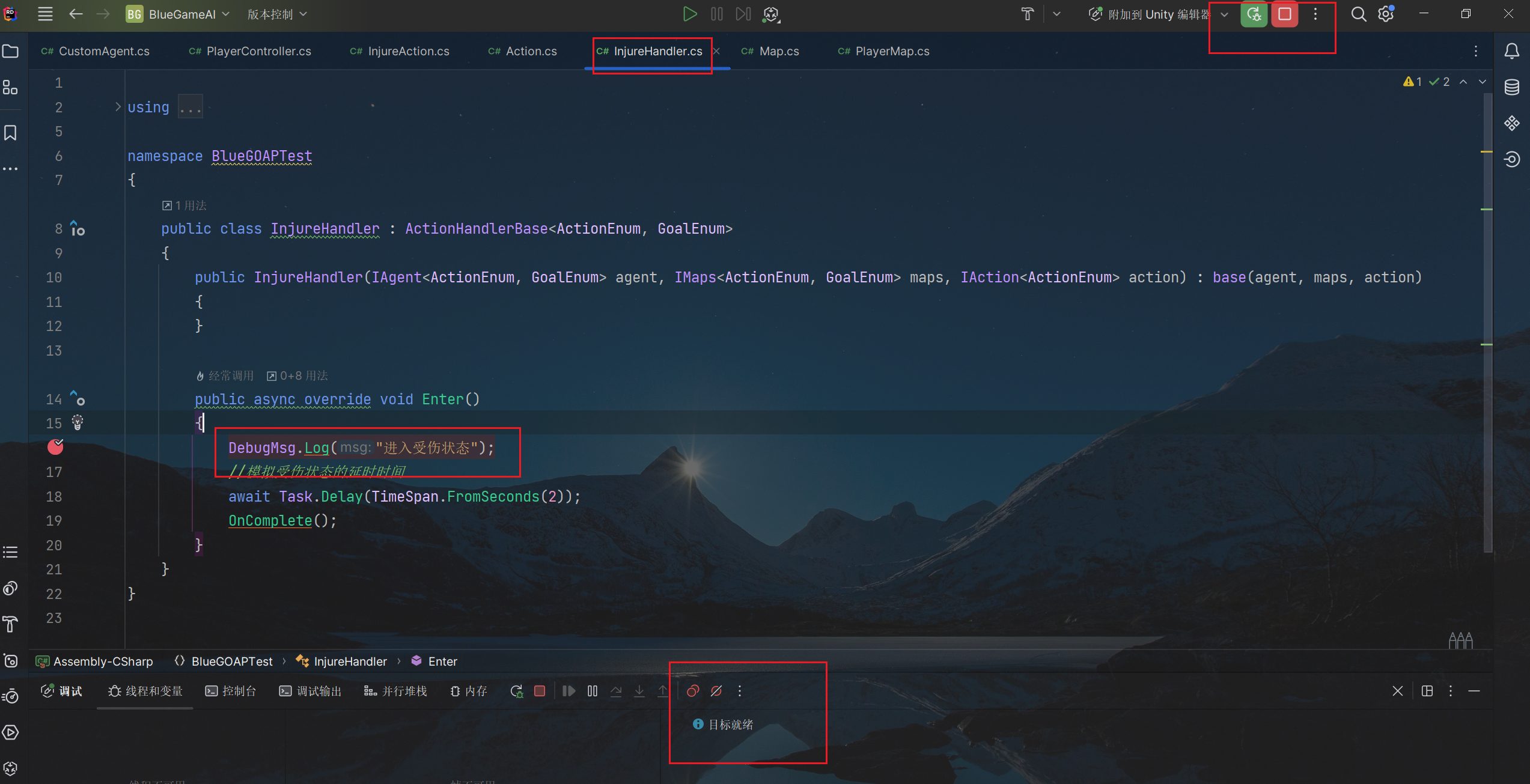Open the 版本控制 version control dropdown
1530x784 pixels.
[277, 14]
